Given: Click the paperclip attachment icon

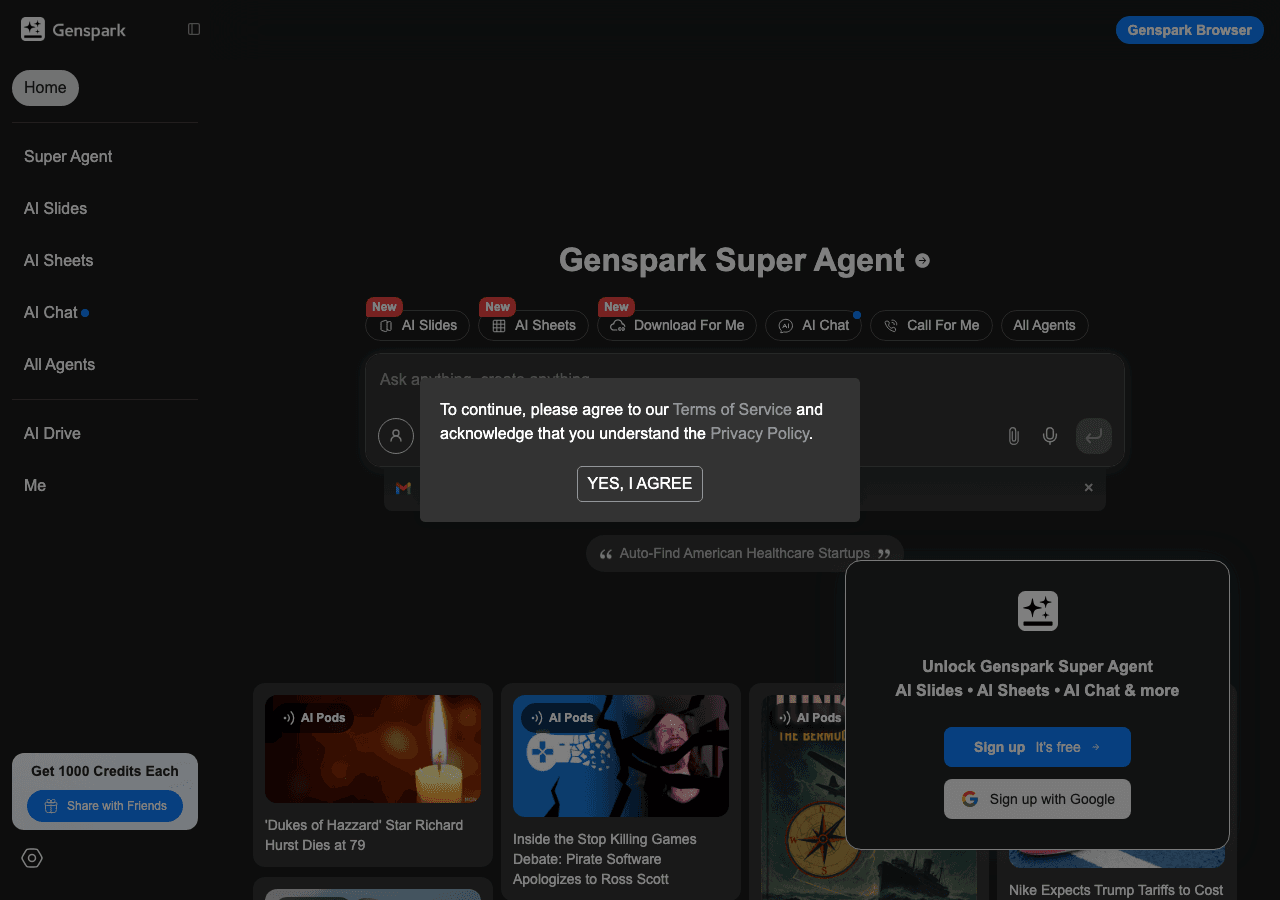Looking at the screenshot, I should tap(1013, 436).
